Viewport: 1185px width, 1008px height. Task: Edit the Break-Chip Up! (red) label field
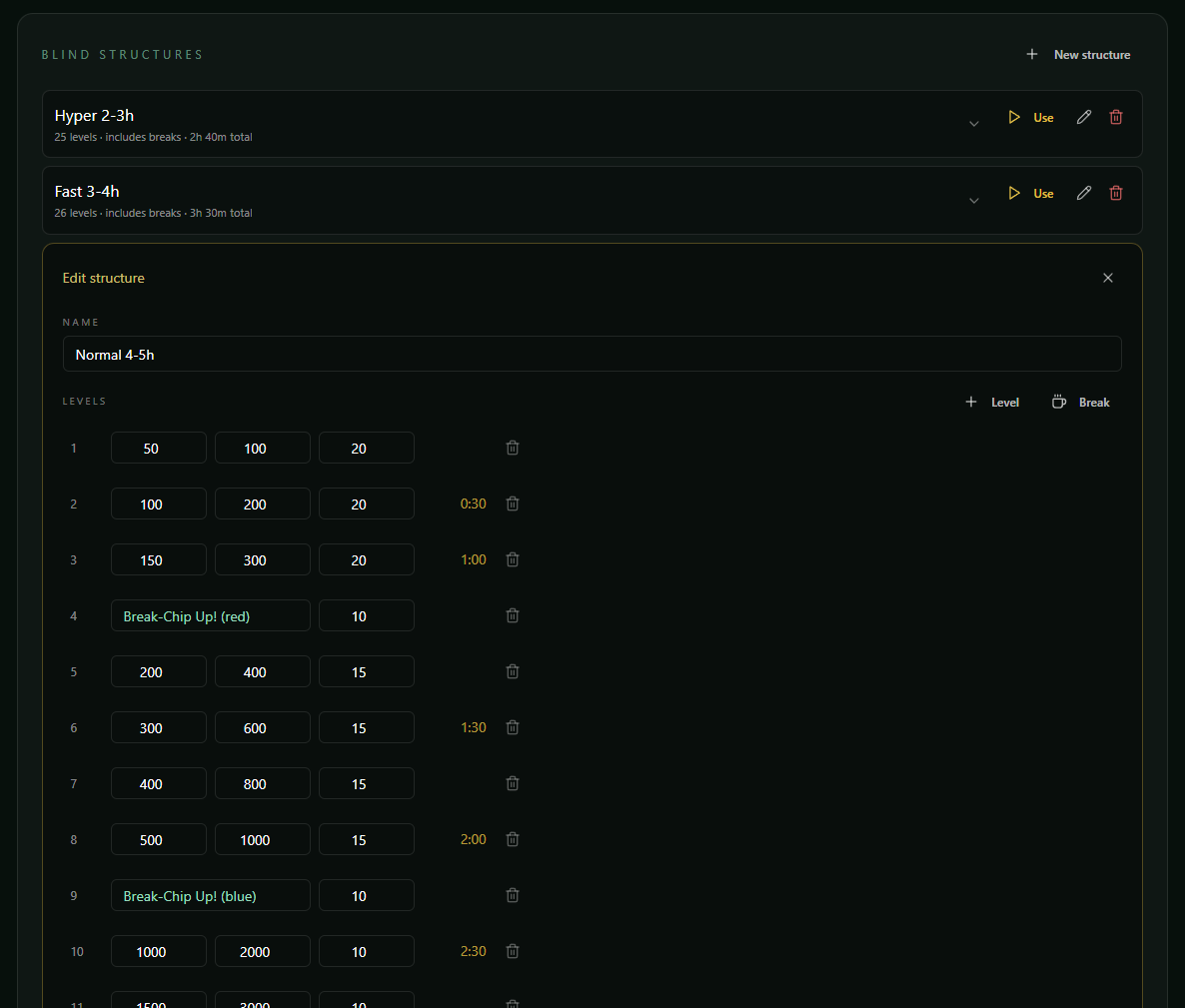click(x=210, y=615)
